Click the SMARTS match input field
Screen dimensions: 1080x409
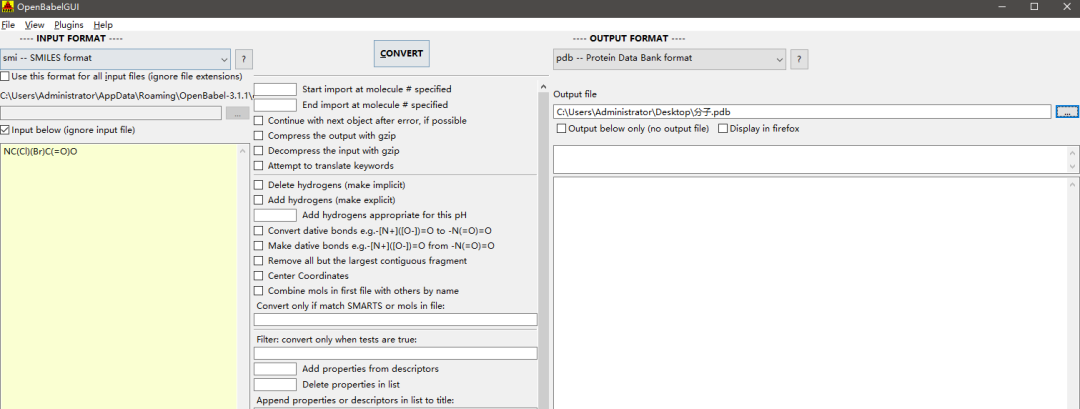point(395,319)
